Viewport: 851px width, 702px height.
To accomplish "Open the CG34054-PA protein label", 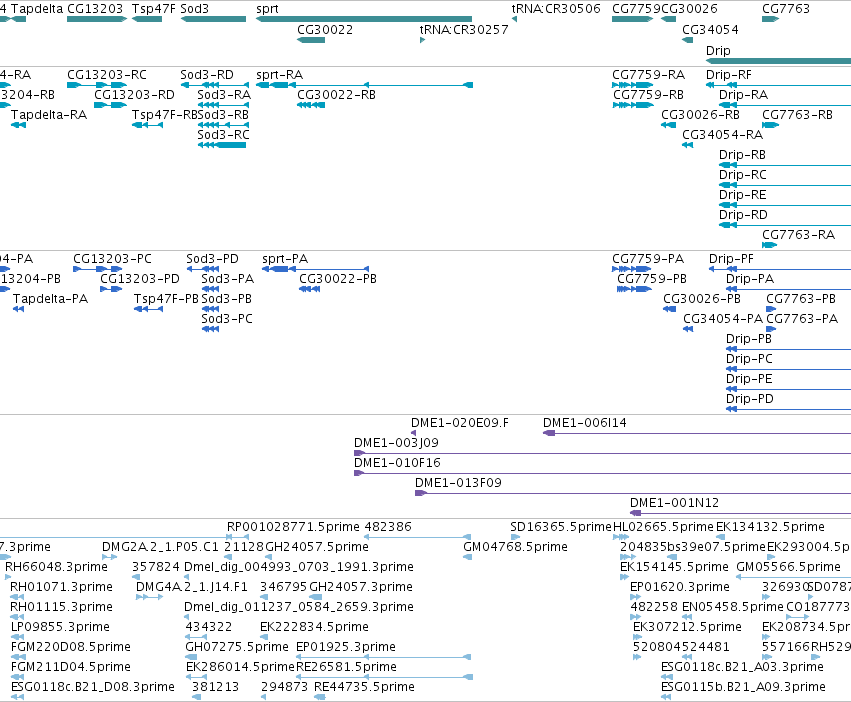I will [x=722, y=319].
